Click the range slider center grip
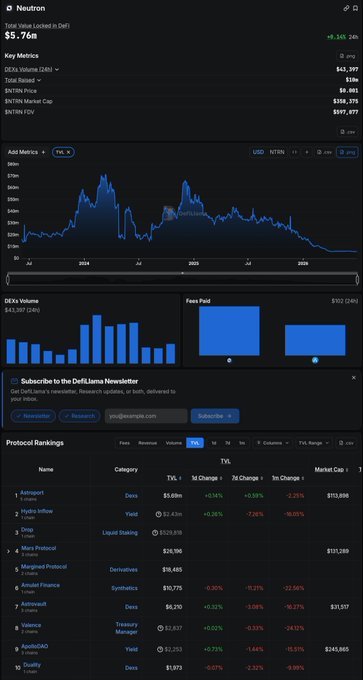The height and width of the screenshot is (680, 363). point(182,273)
